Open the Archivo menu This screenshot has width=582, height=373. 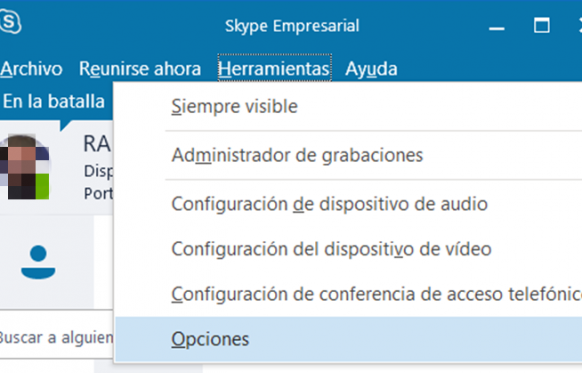coord(31,69)
